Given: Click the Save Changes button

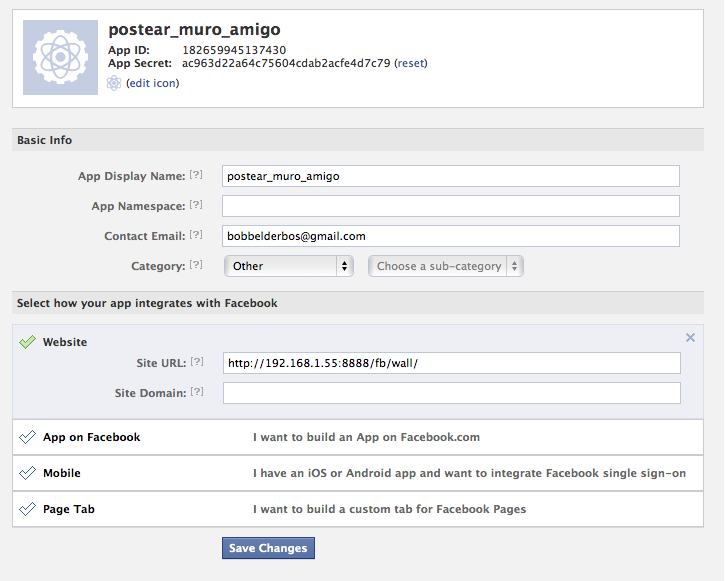Looking at the screenshot, I should [x=268, y=548].
